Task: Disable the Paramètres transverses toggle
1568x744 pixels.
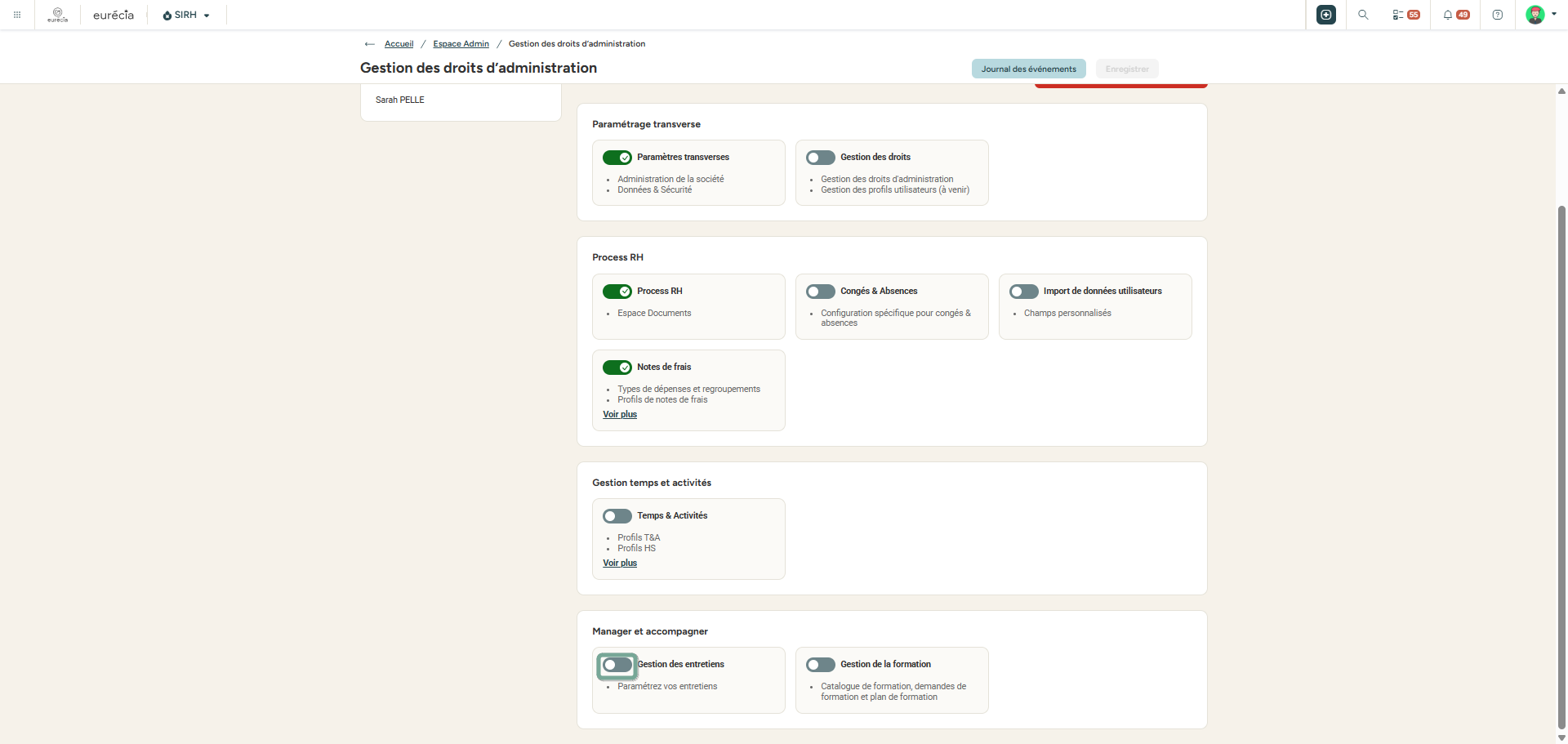Action: tap(617, 158)
